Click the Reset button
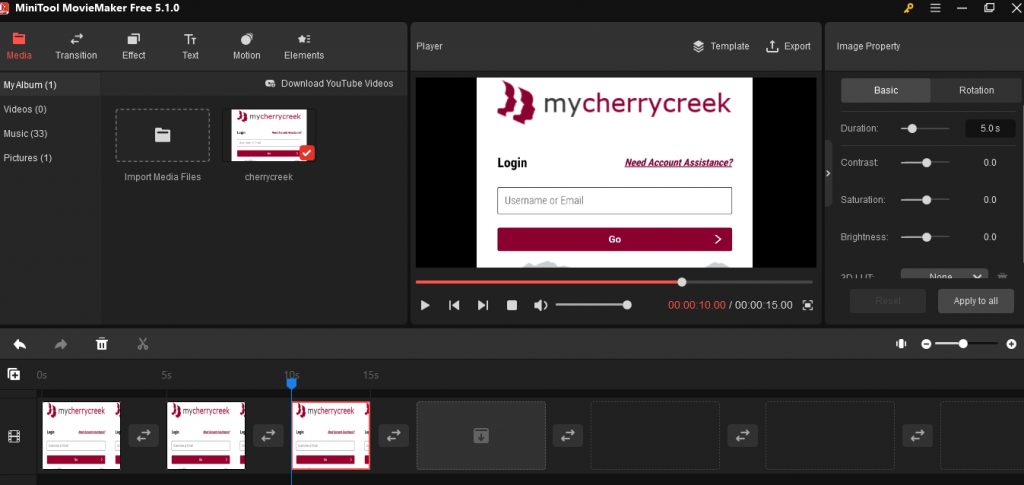The width and height of the screenshot is (1024, 485). 888,301
